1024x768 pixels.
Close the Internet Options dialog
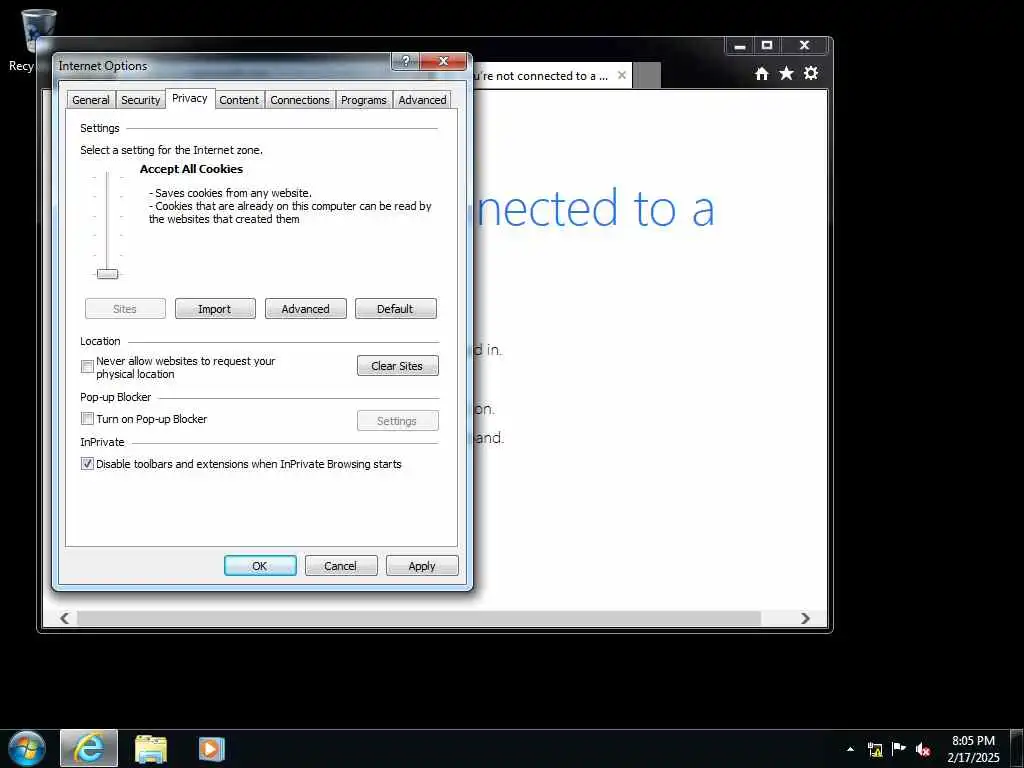tap(443, 61)
